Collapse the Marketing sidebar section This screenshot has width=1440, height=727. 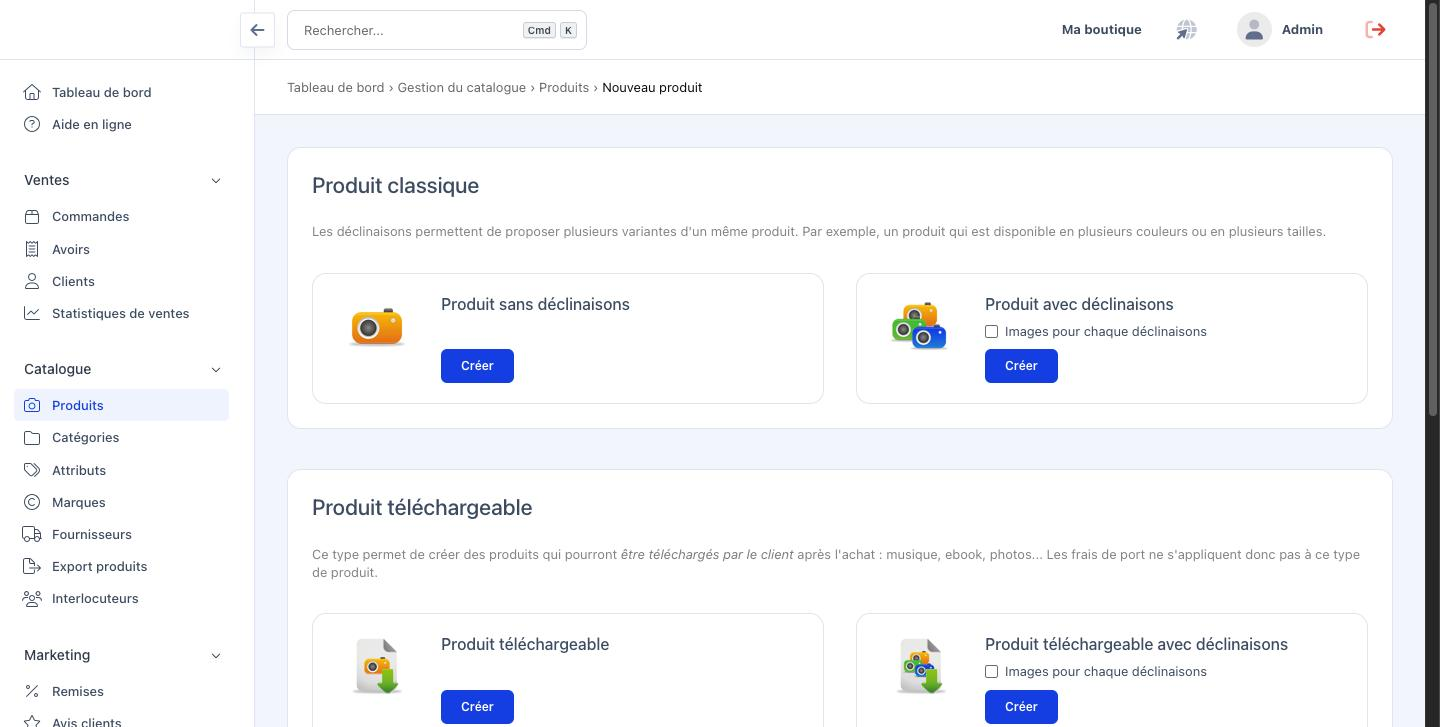(216, 656)
